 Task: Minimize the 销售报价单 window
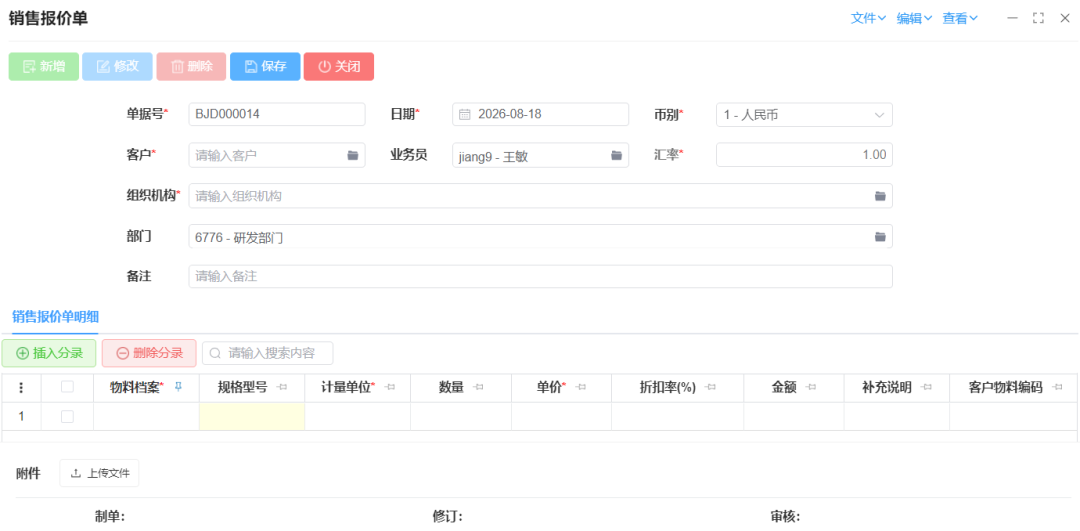[1012, 19]
